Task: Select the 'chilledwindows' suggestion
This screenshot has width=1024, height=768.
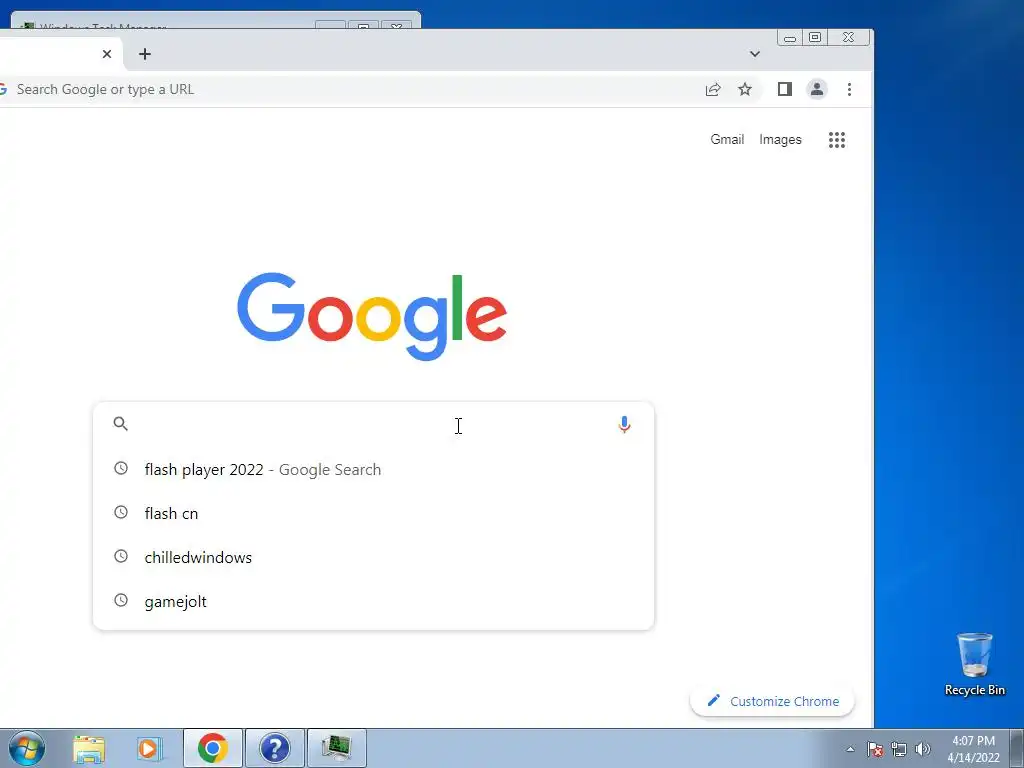Action: point(373,557)
